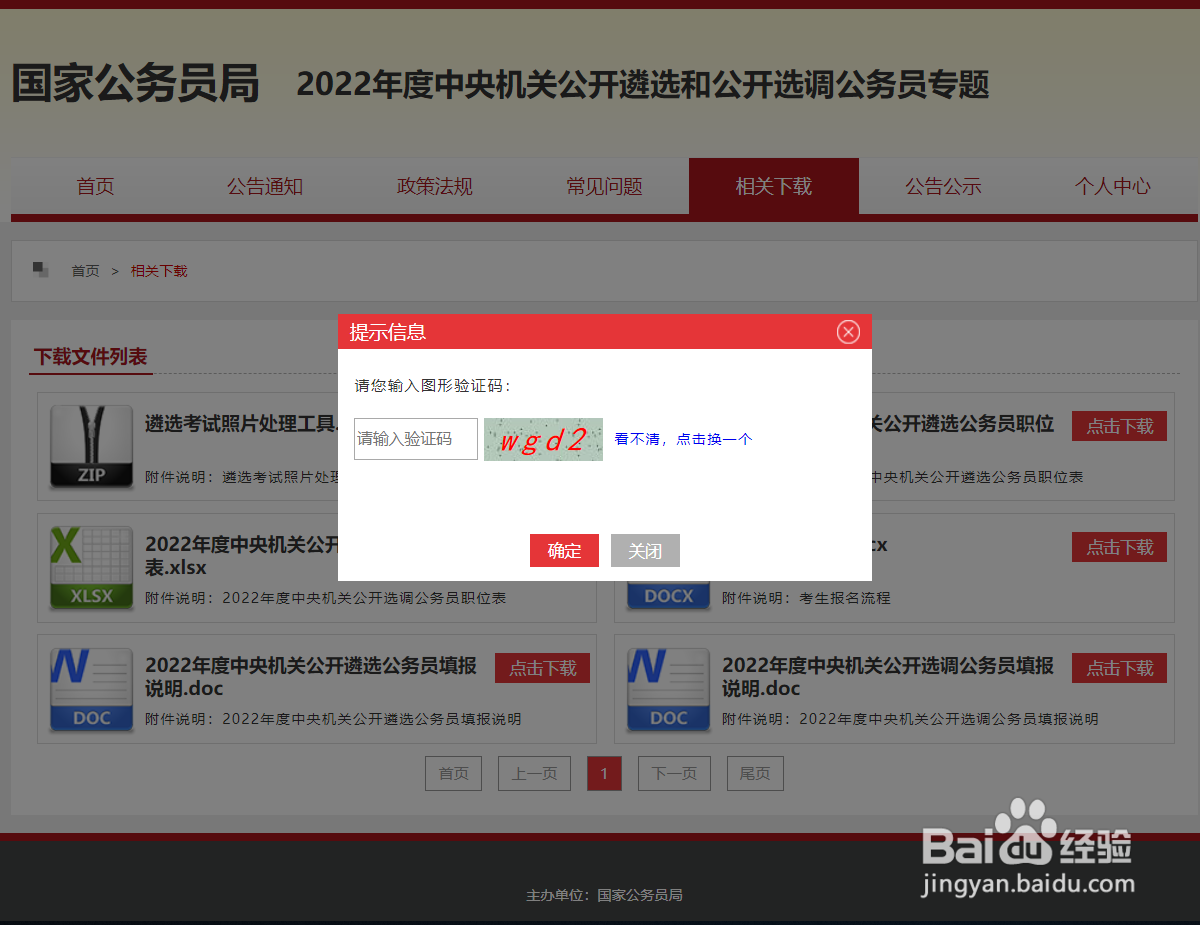Click 首页 in the breadcrumb
This screenshot has height=925, width=1200.
click(85, 271)
